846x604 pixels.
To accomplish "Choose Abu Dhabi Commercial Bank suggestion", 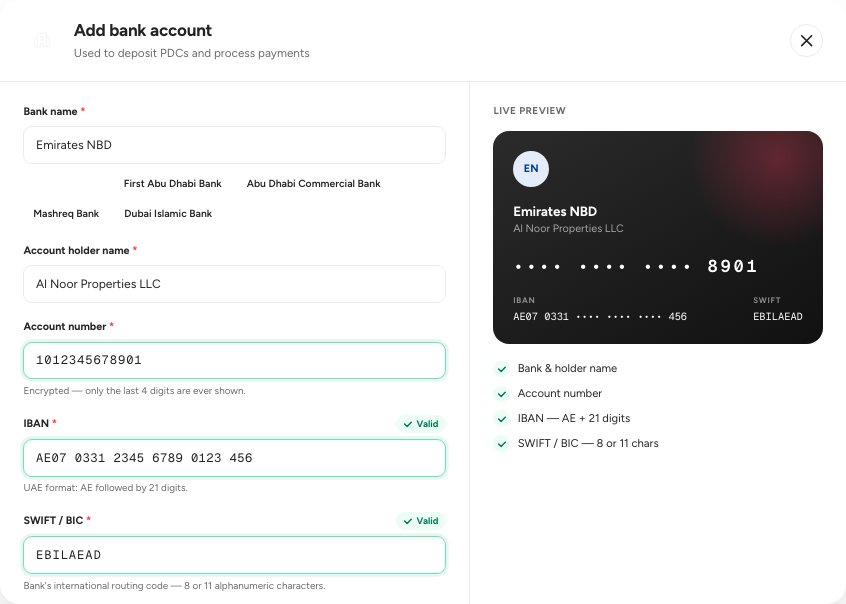I will click(313, 184).
